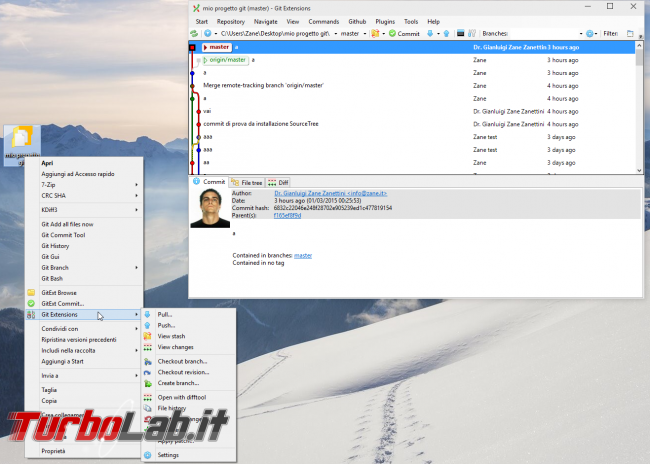Choose View stash in the submenu
Viewport: 650px width, 464px height.
click(189, 336)
